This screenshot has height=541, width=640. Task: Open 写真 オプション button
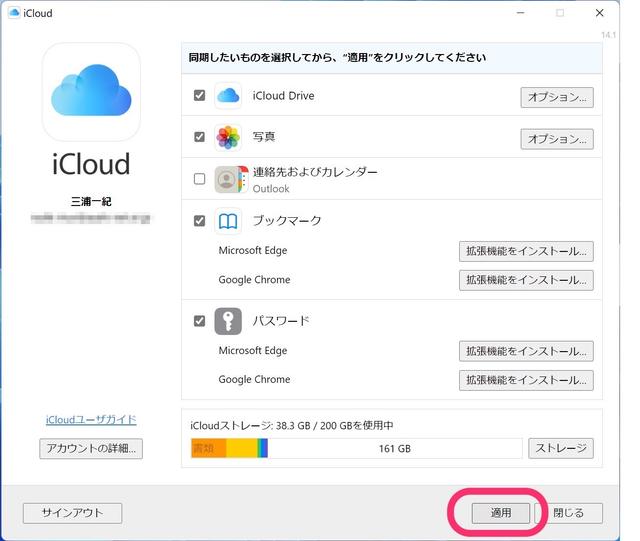tap(556, 138)
